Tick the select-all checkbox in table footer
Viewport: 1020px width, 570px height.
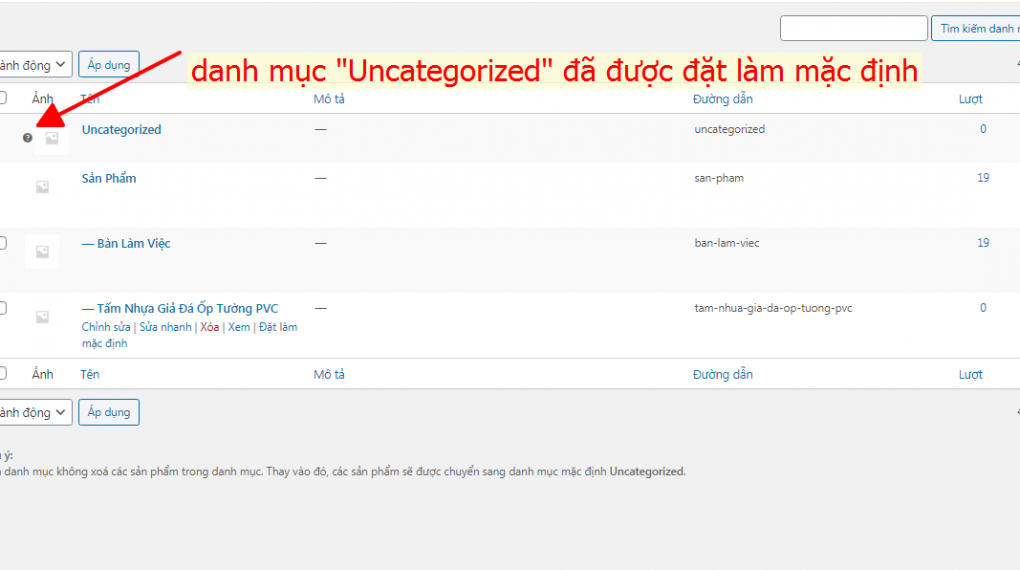(x=3, y=374)
